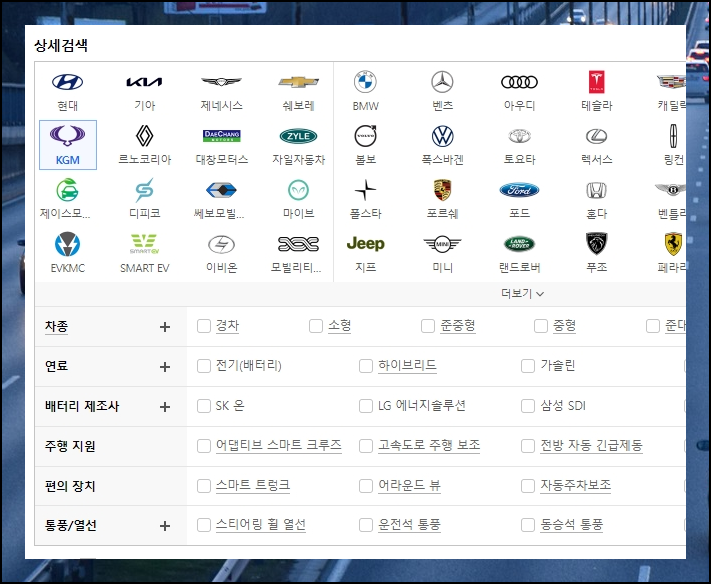The image size is (711, 584).
Task: Pick the Peugeot (푸조) logo
Action: (596, 243)
